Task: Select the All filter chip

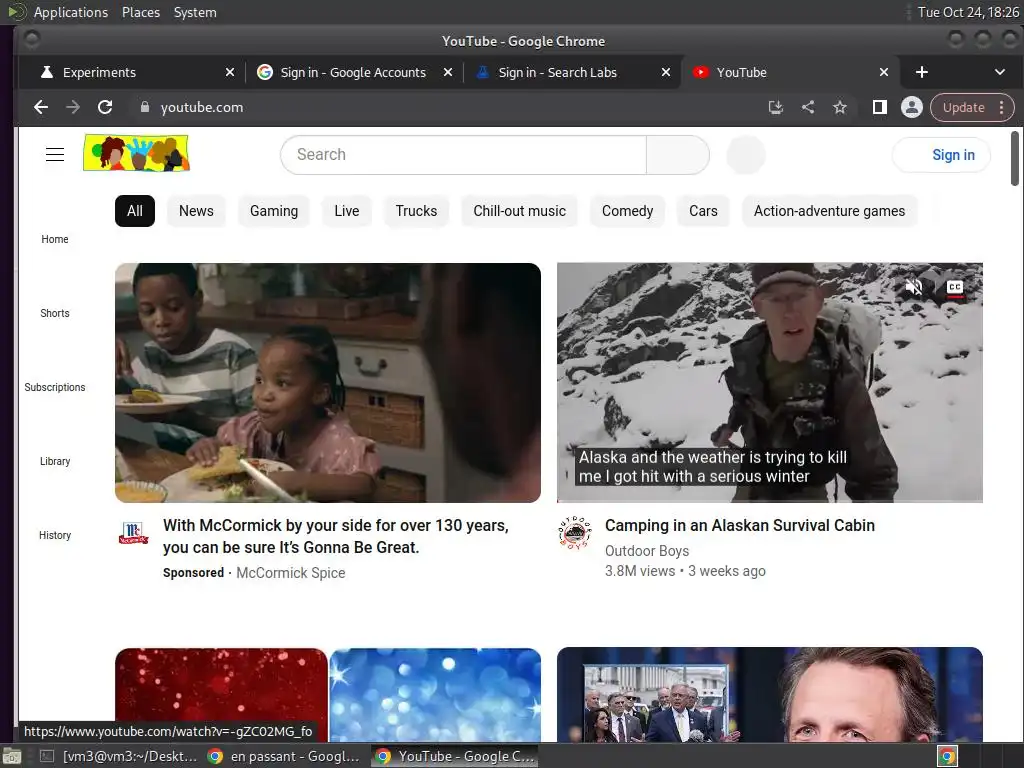Action: tap(135, 211)
